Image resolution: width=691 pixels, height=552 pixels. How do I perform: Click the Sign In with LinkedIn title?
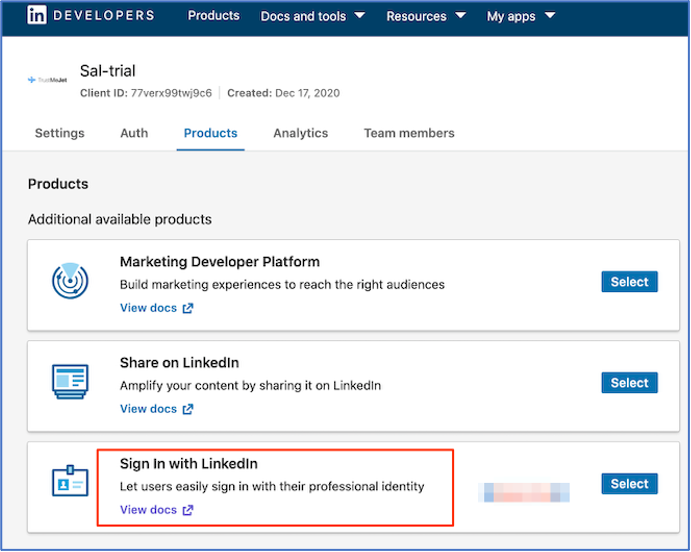point(189,463)
